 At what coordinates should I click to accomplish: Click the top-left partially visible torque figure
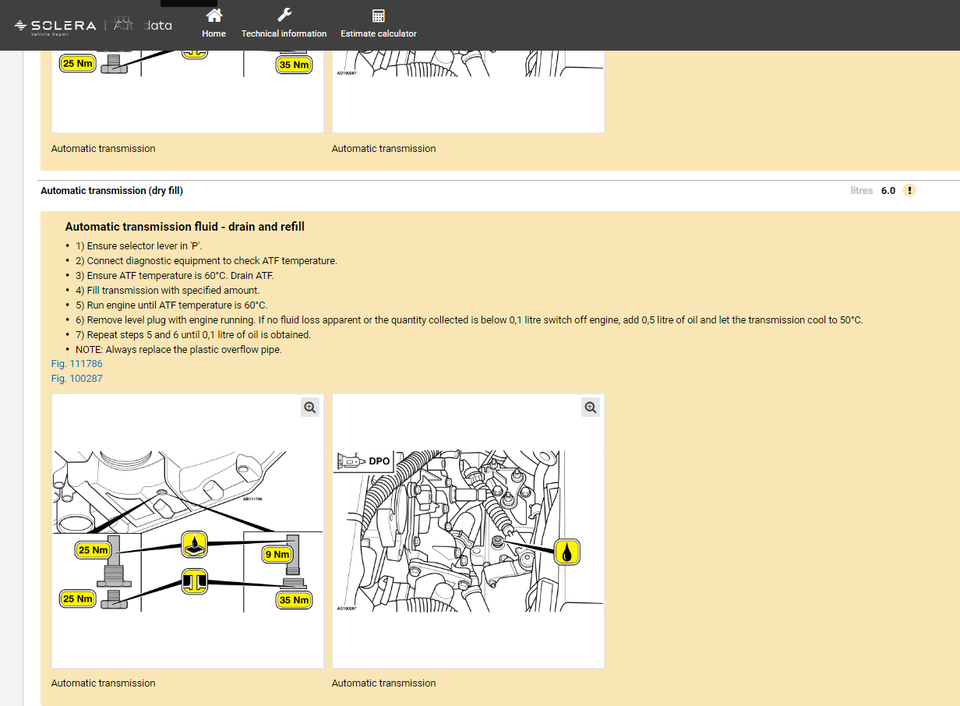coord(188,92)
